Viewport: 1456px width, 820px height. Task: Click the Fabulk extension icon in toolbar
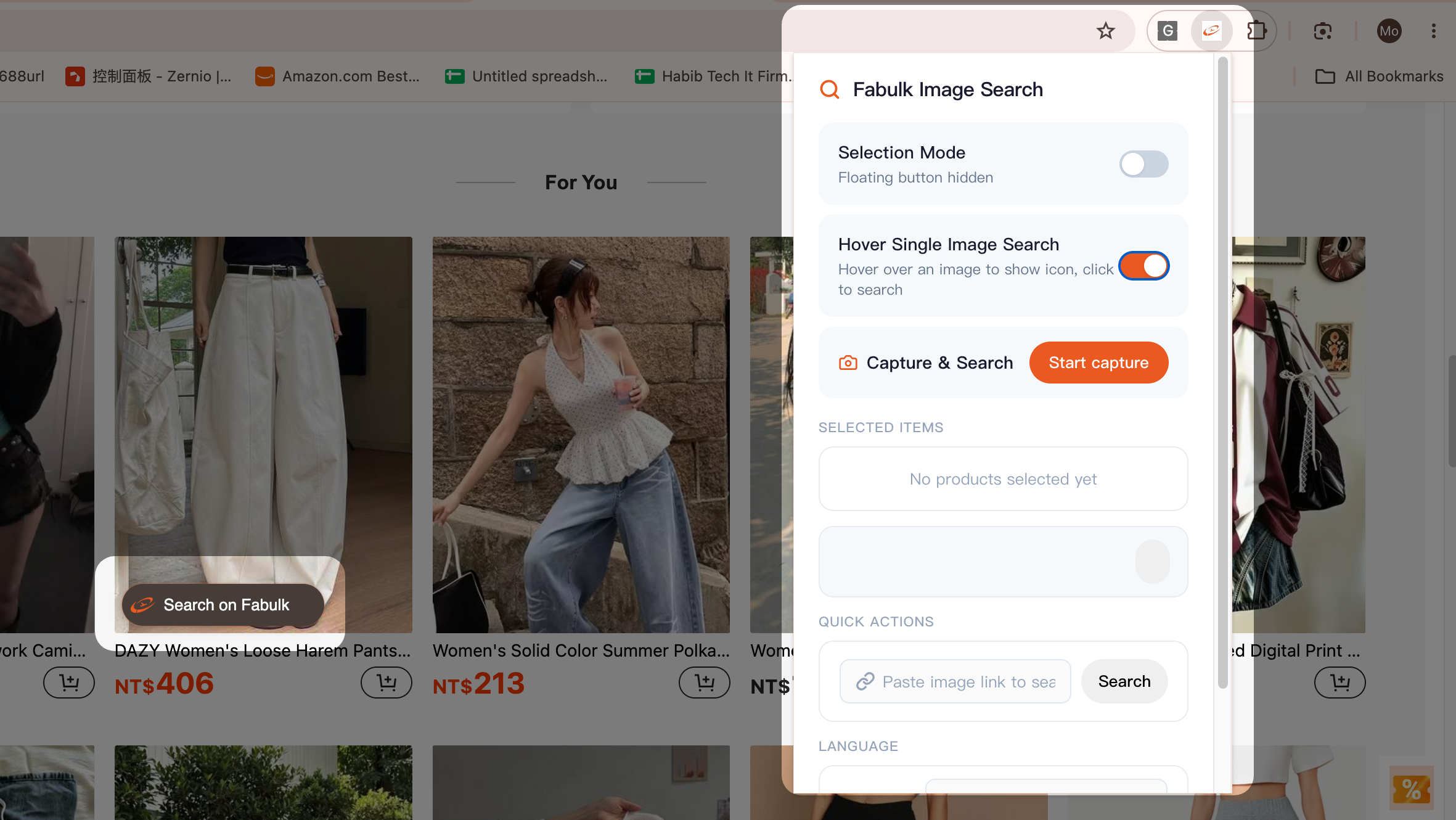point(1212,31)
